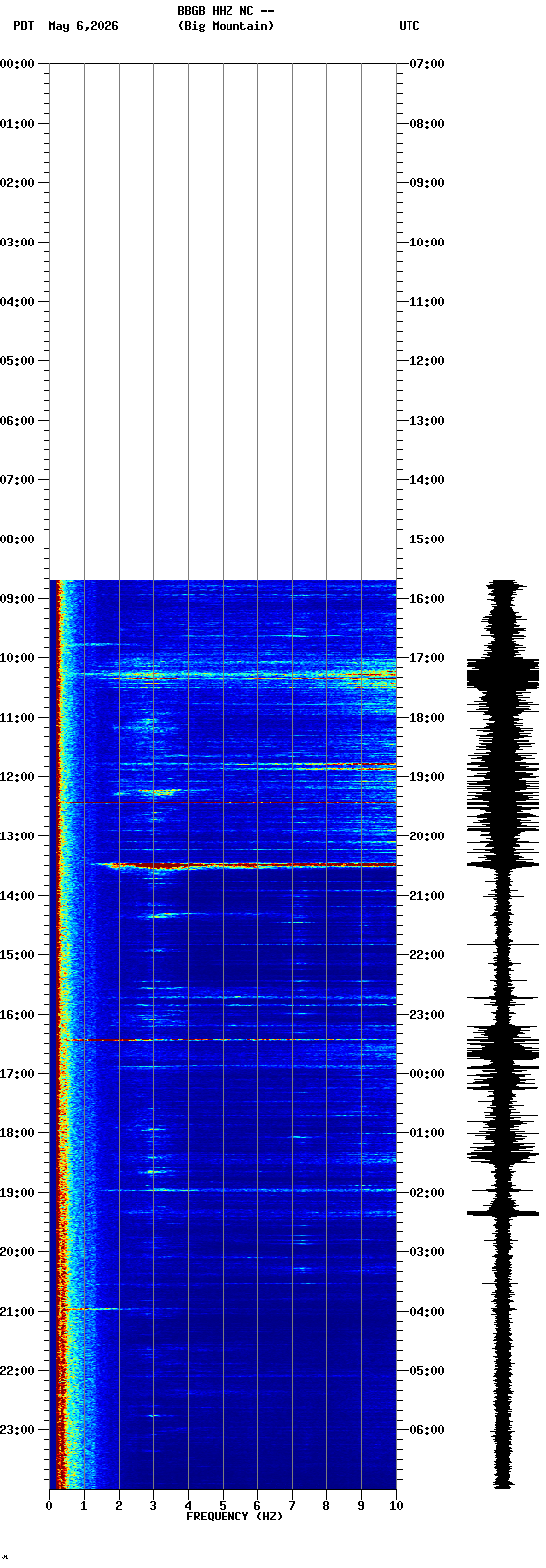This screenshot has width=546, height=1568.
Task: Click the "(Big Mountain)" subtitle
Action: point(226,26)
